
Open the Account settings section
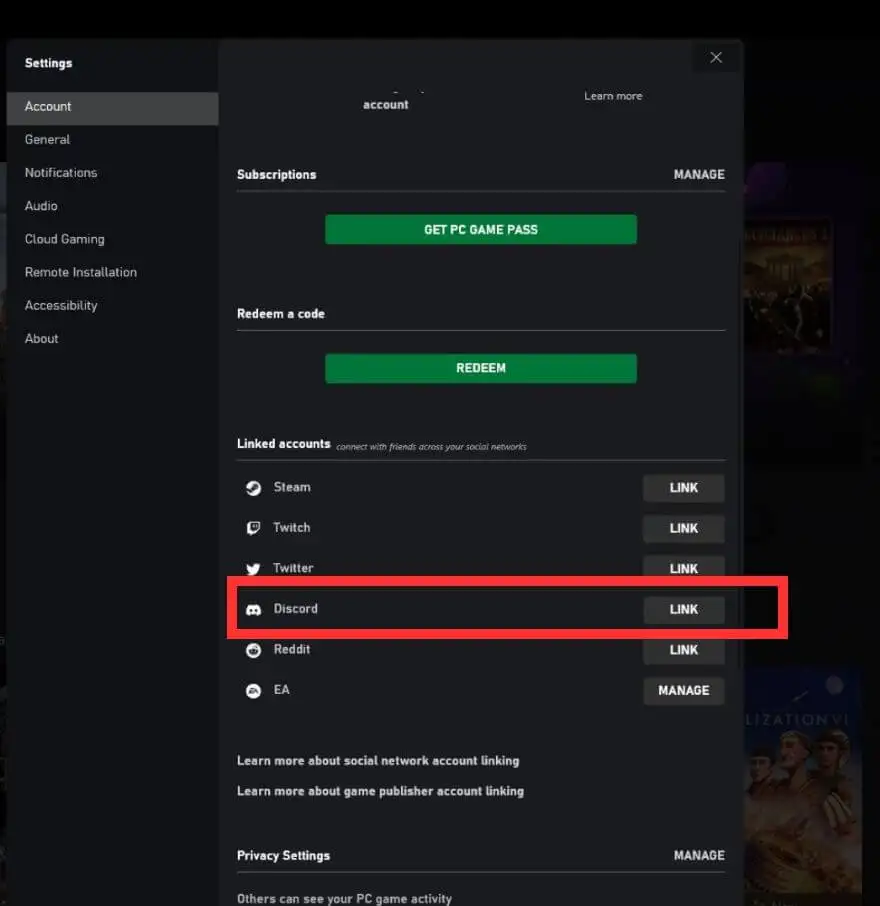tap(113, 108)
